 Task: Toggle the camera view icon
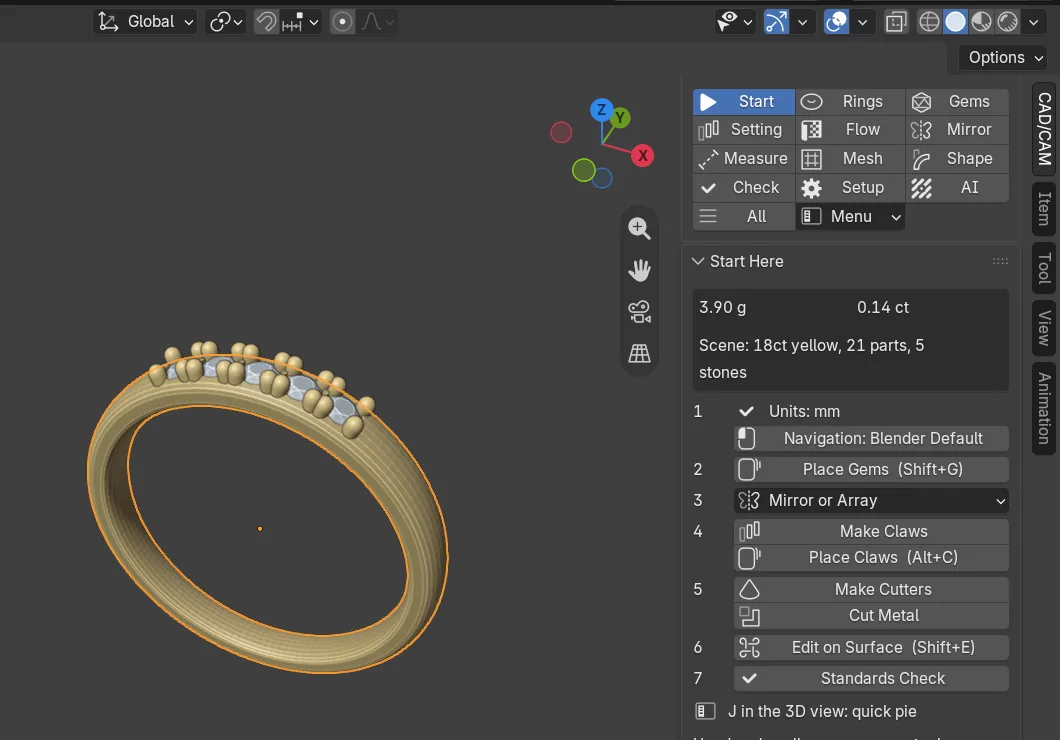pos(639,312)
